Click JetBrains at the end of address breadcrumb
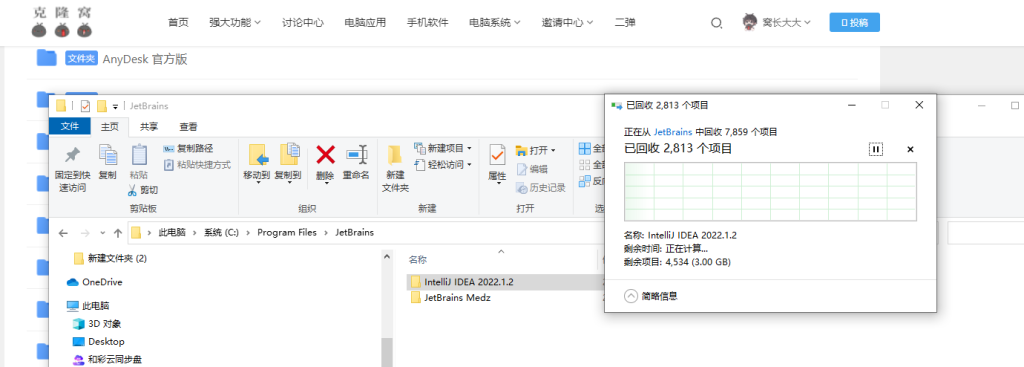The height and width of the screenshot is (367, 1024). [355, 232]
